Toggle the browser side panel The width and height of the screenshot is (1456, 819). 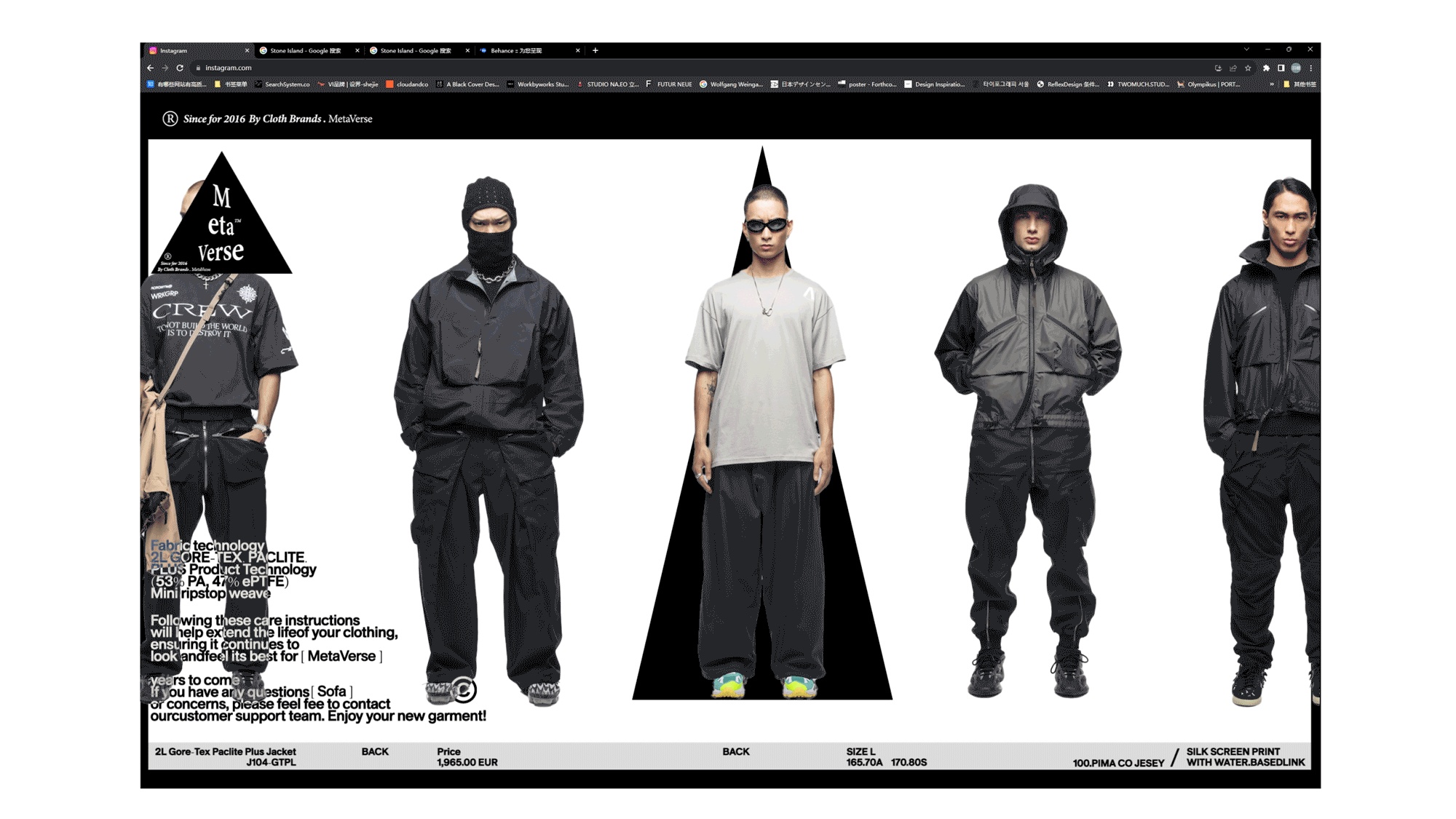tap(1281, 68)
